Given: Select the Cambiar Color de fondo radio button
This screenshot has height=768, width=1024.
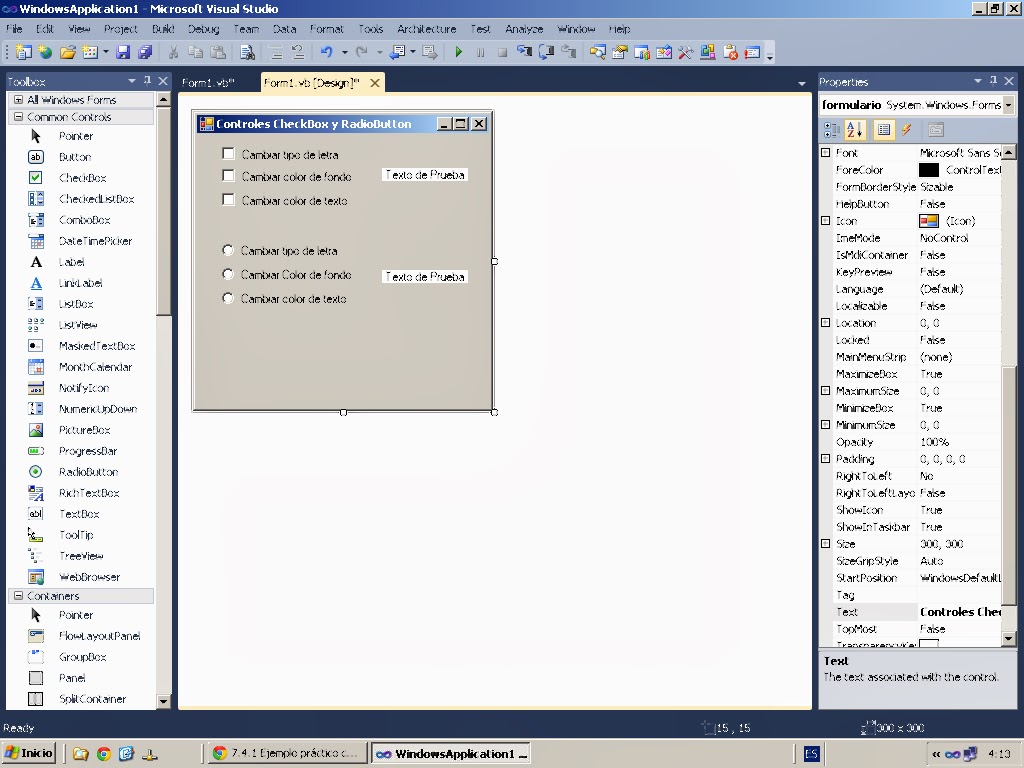Looking at the screenshot, I should (x=228, y=274).
